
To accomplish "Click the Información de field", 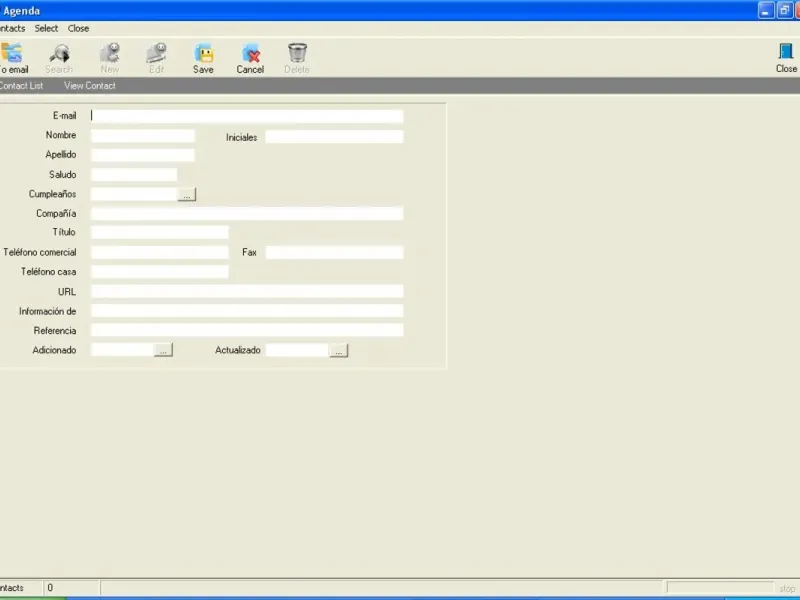I will pyautogui.click(x=247, y=311).
